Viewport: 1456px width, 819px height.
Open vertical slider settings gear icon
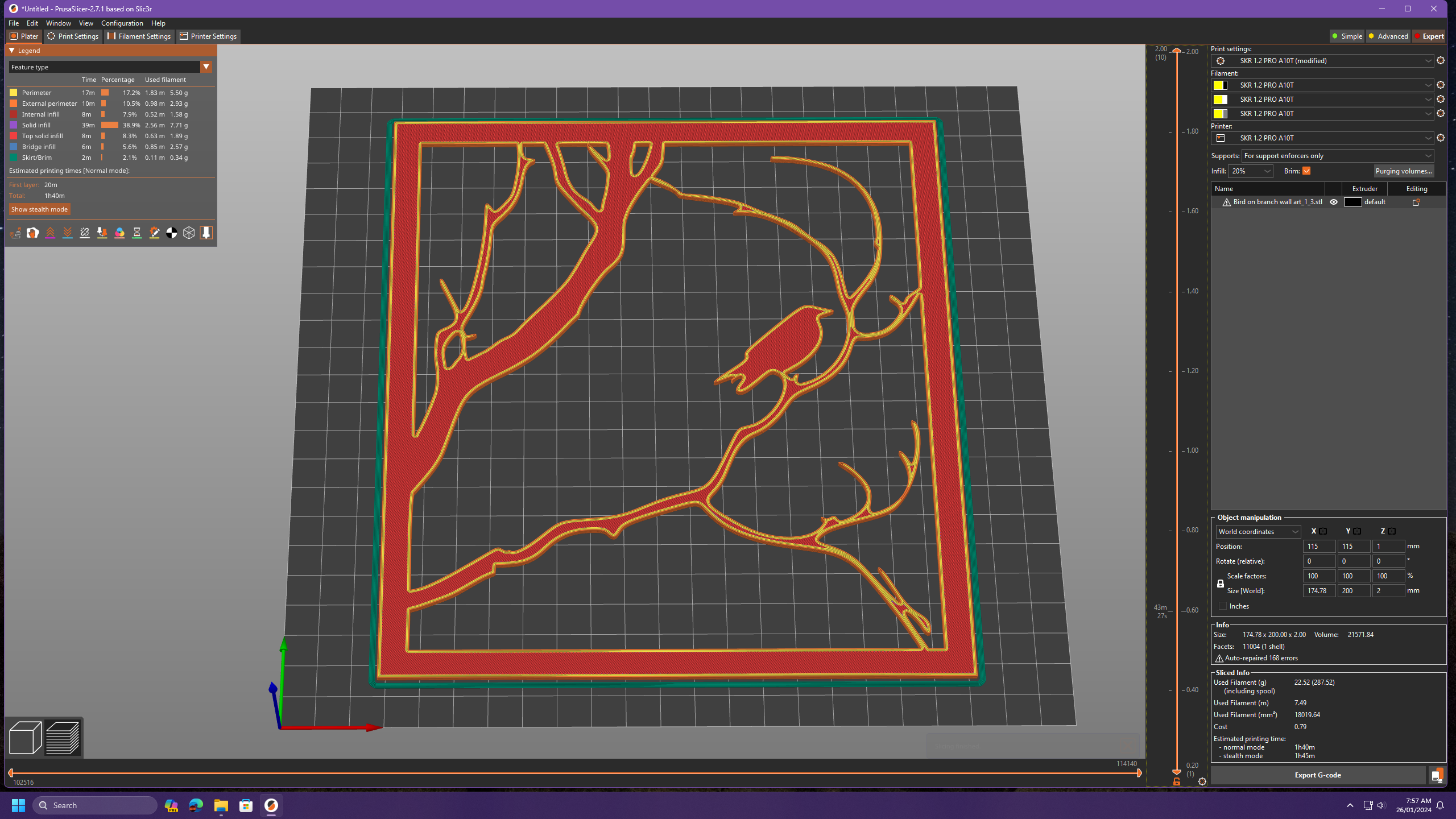[1202, 781]
